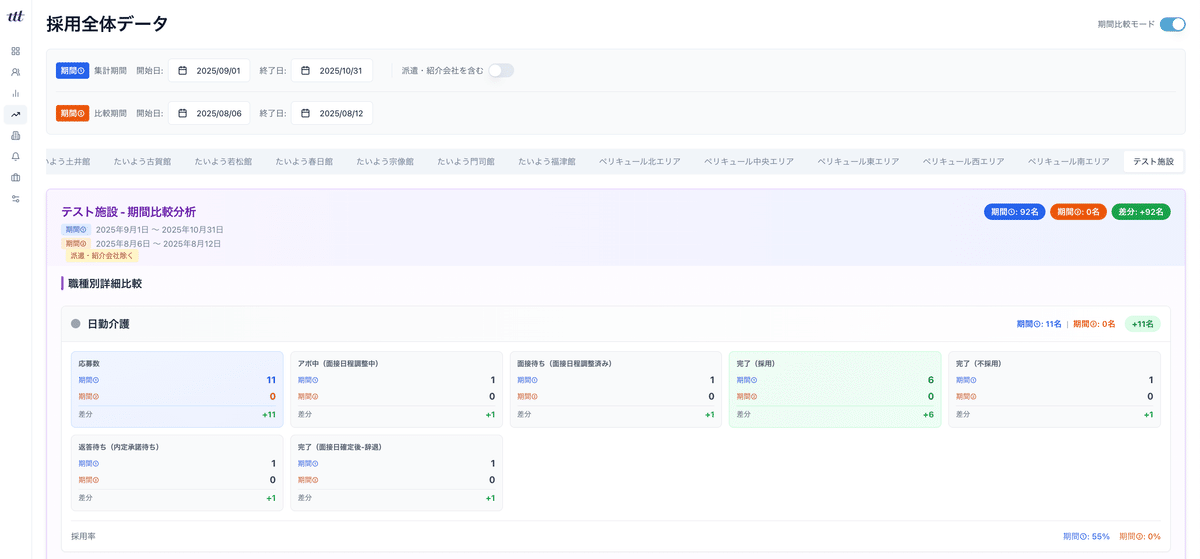Switch to the たいよう門司館 tab

pyautogui.click(x=466, y=161)
